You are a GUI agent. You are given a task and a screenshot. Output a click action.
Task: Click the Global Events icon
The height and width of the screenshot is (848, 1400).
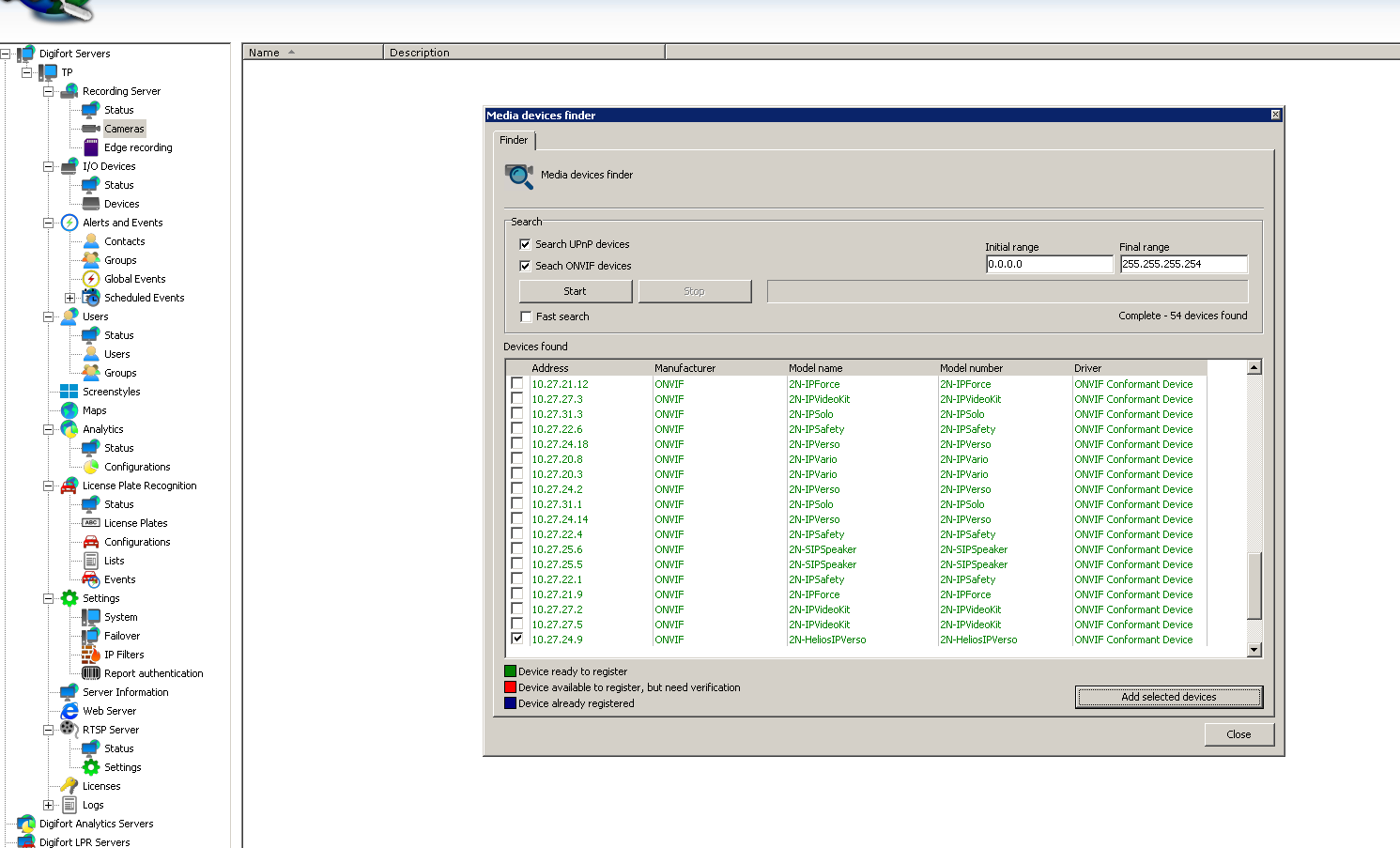91,279
